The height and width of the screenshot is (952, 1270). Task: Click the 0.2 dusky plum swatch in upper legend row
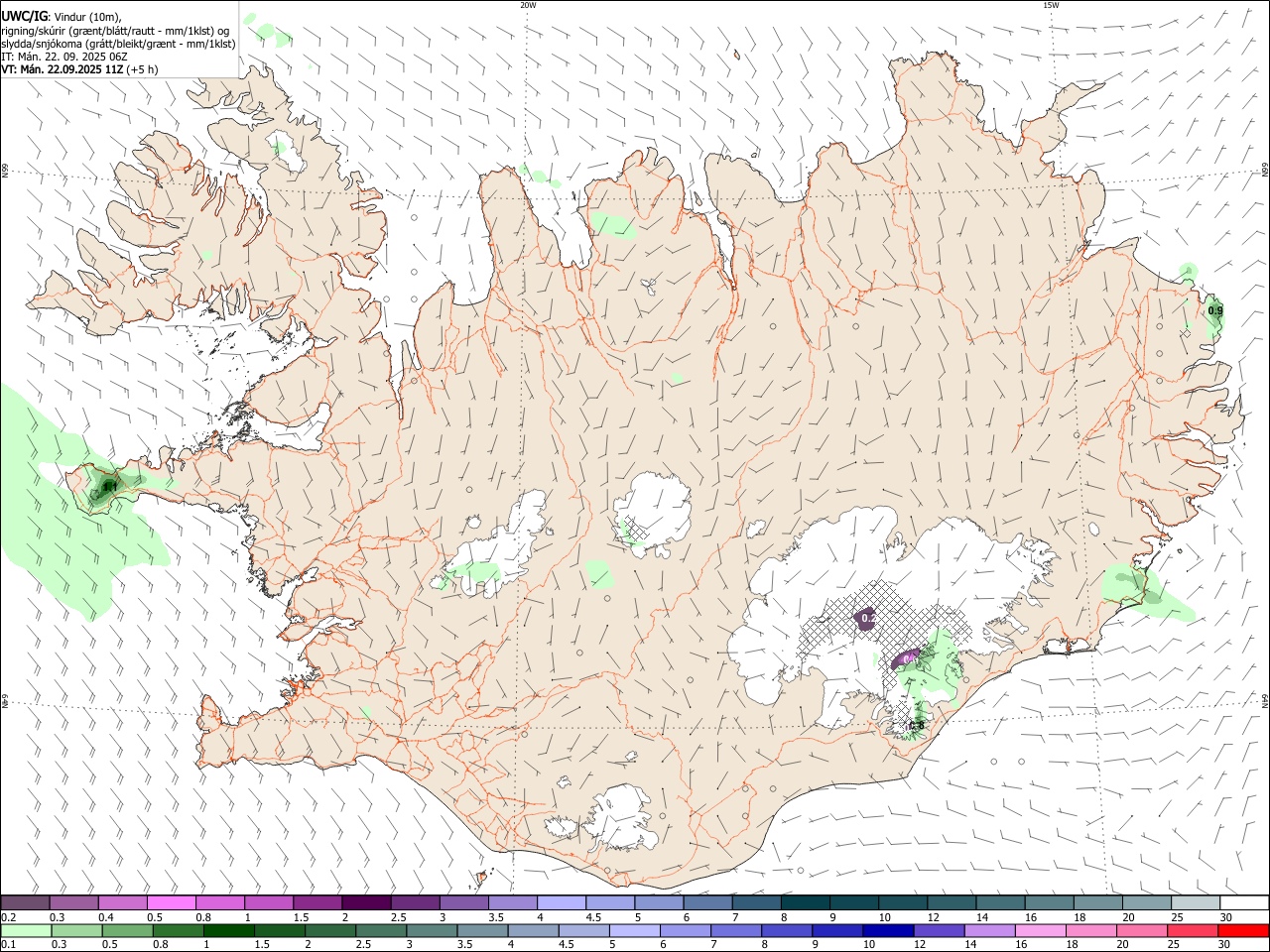(25, 902)
